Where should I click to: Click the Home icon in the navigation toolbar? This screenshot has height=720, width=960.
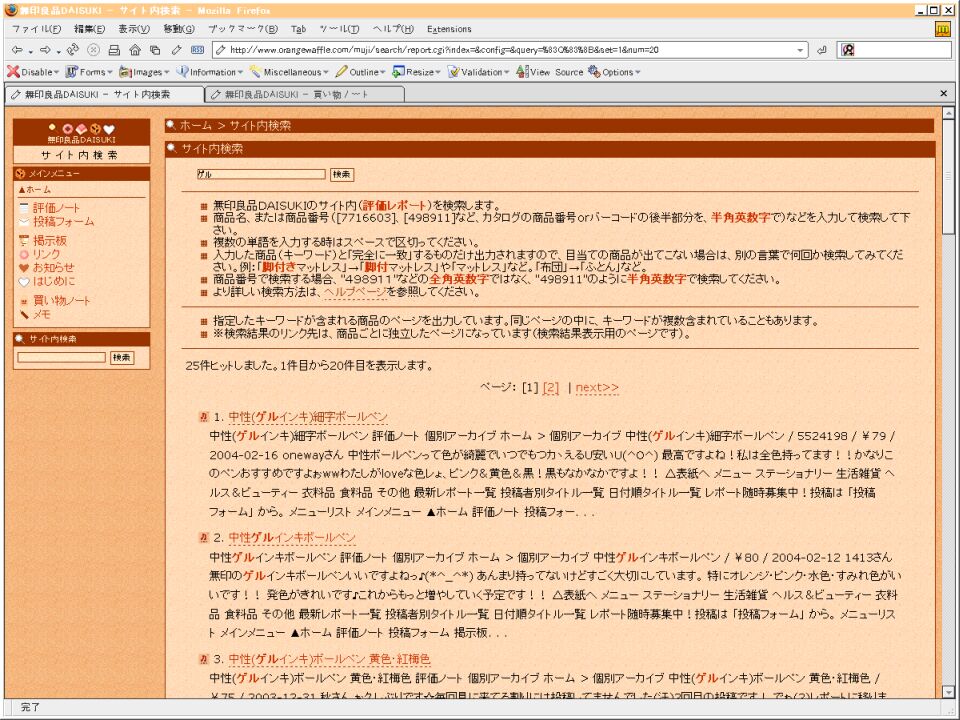tap(135, 50)
